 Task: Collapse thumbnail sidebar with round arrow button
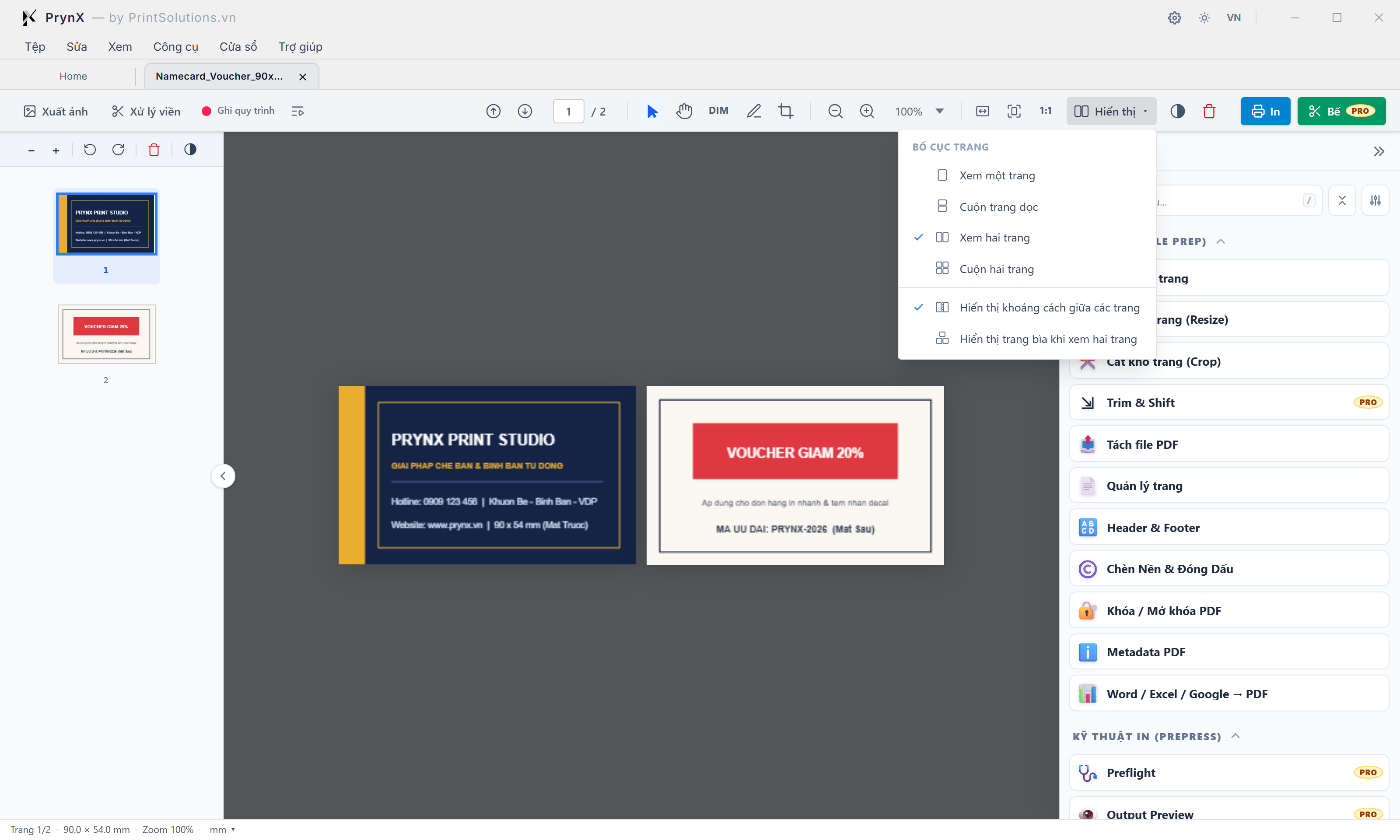pyautogui.click(x=223, y=476)
